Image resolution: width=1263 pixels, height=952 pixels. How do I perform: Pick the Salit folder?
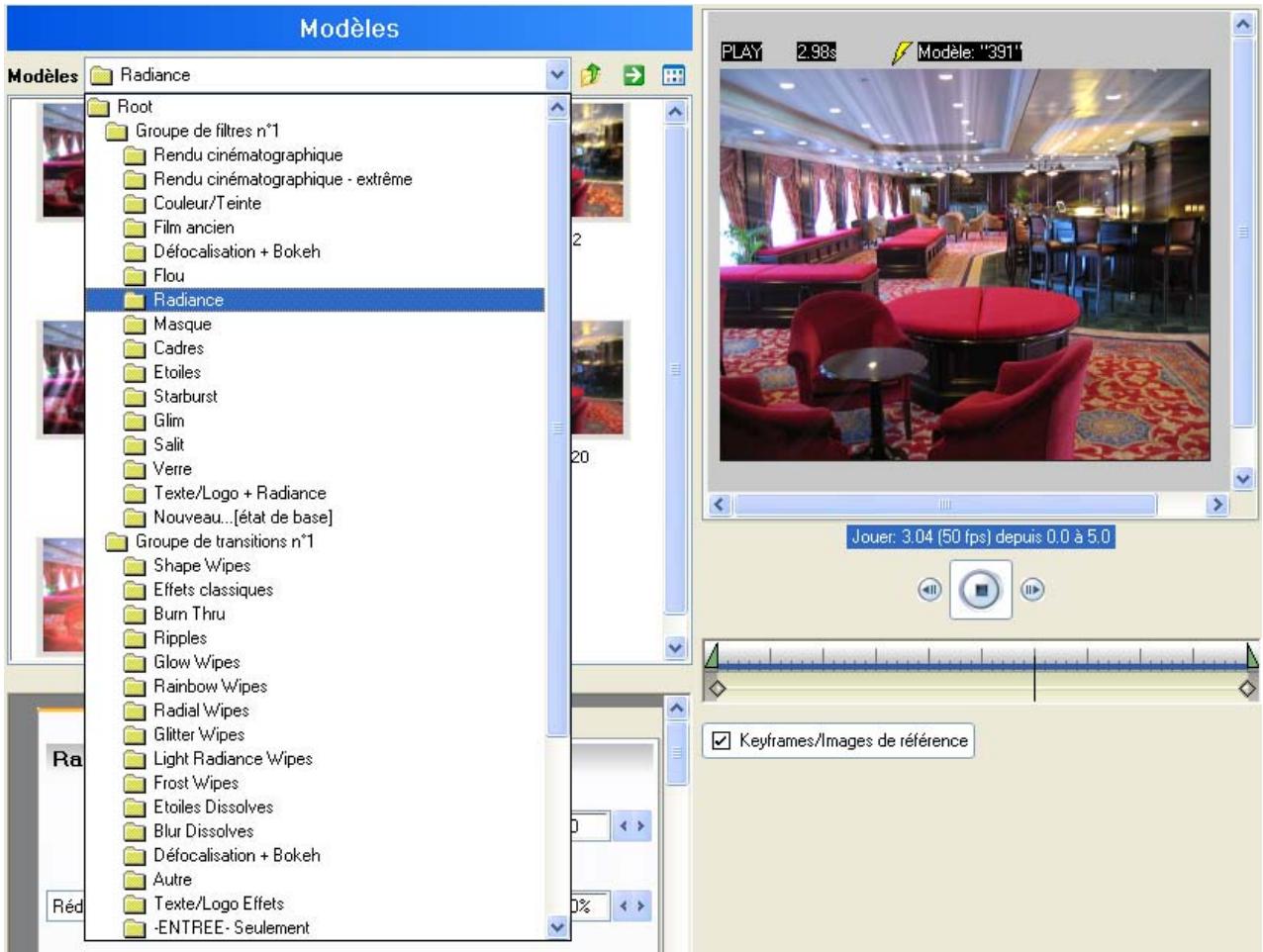click(x=154, y=444)
